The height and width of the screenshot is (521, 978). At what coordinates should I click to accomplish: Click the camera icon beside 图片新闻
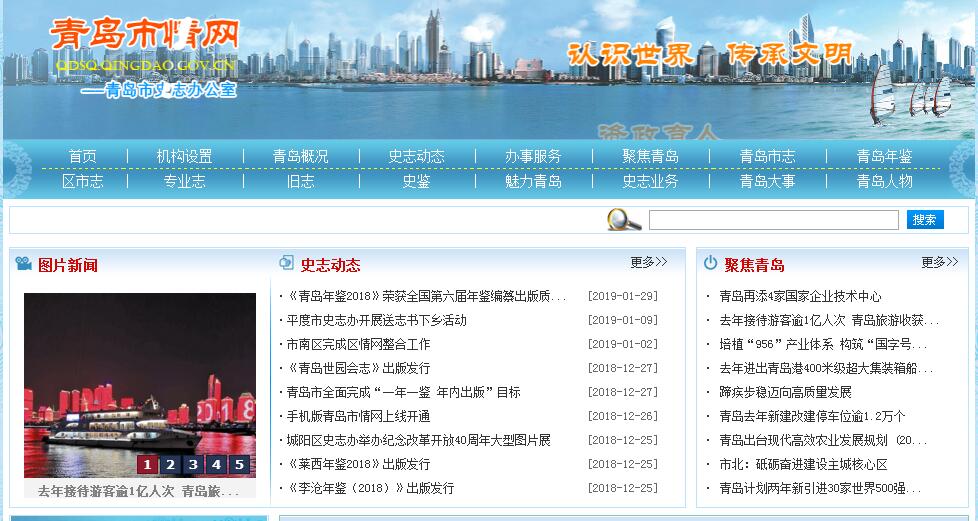point(24,263)
